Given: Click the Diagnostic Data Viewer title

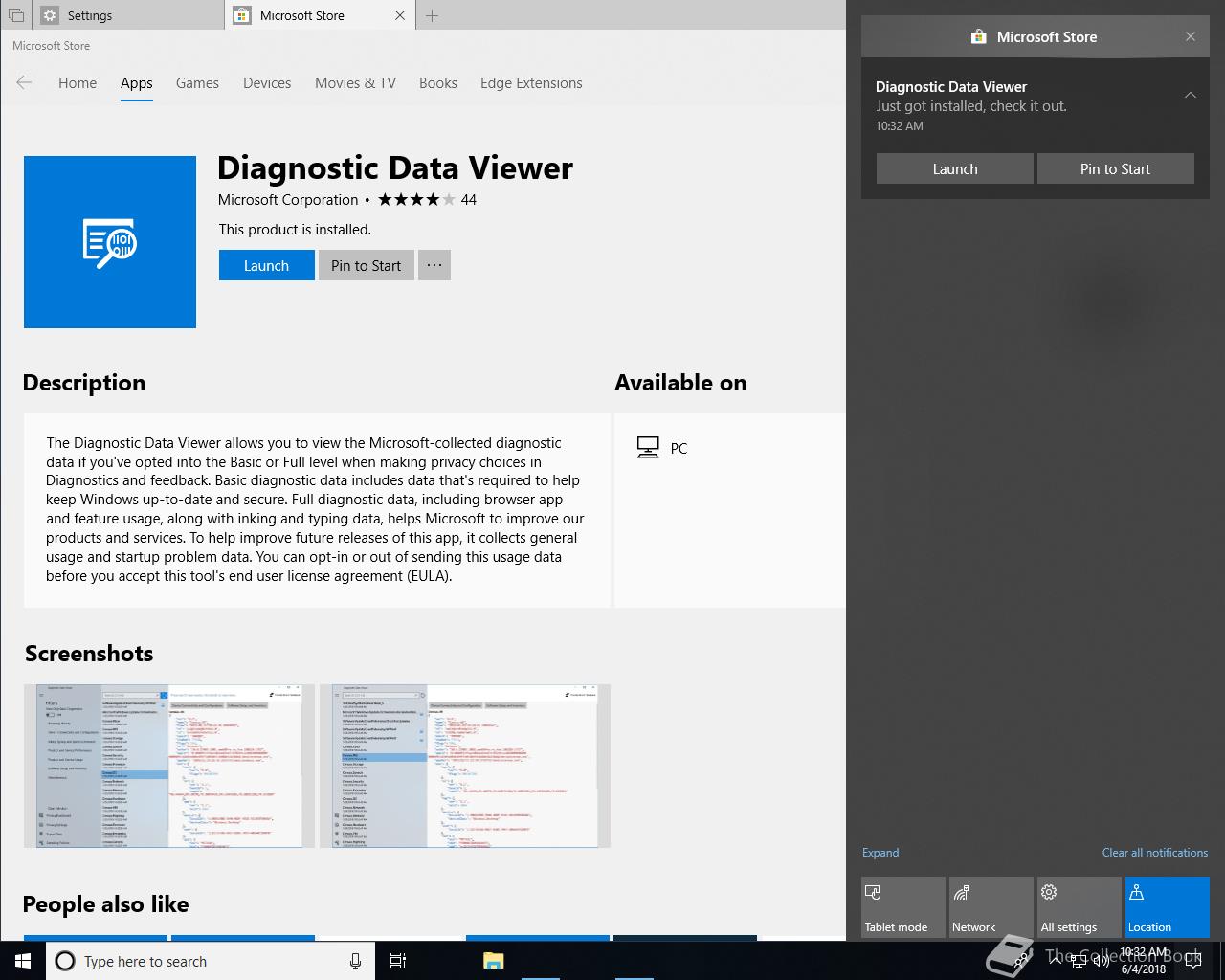Looking at the screenshot, I should 395,167.
